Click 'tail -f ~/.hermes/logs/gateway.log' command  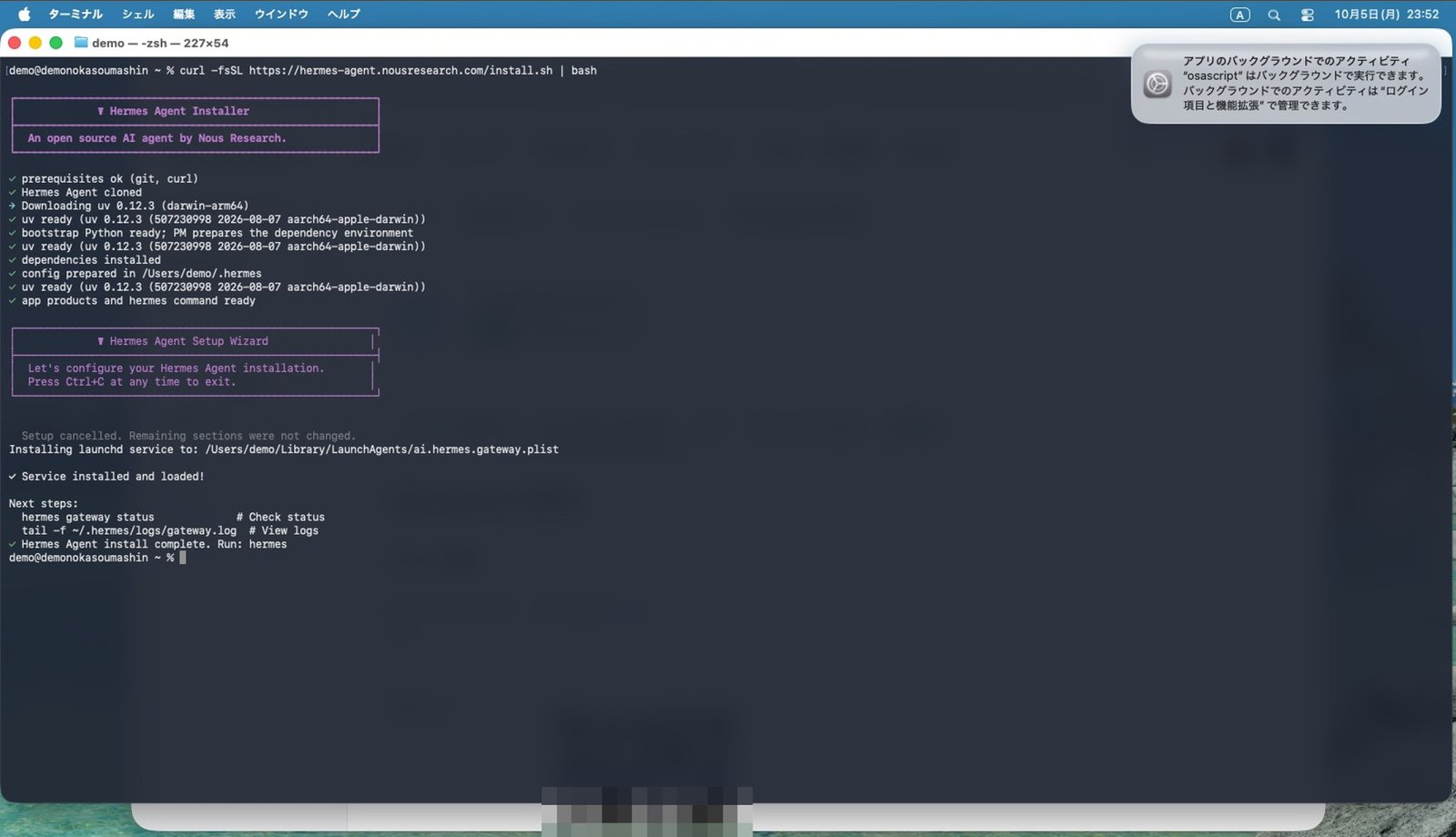[129, 530]
